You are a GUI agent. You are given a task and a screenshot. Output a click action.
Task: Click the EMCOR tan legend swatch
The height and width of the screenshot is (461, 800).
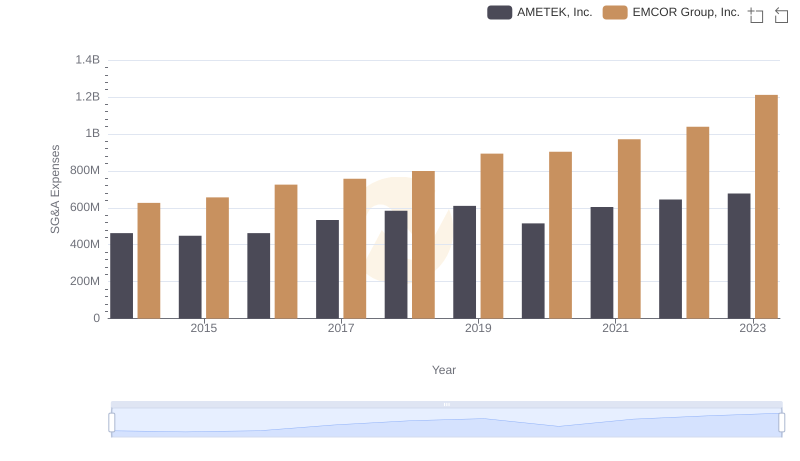pyautogui.click(x=615, y=12)
